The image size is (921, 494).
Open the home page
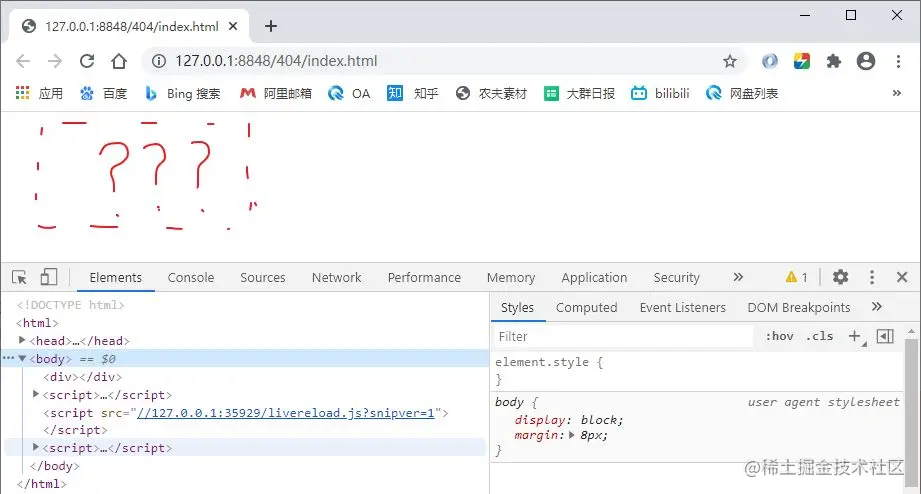click(119, 61)
